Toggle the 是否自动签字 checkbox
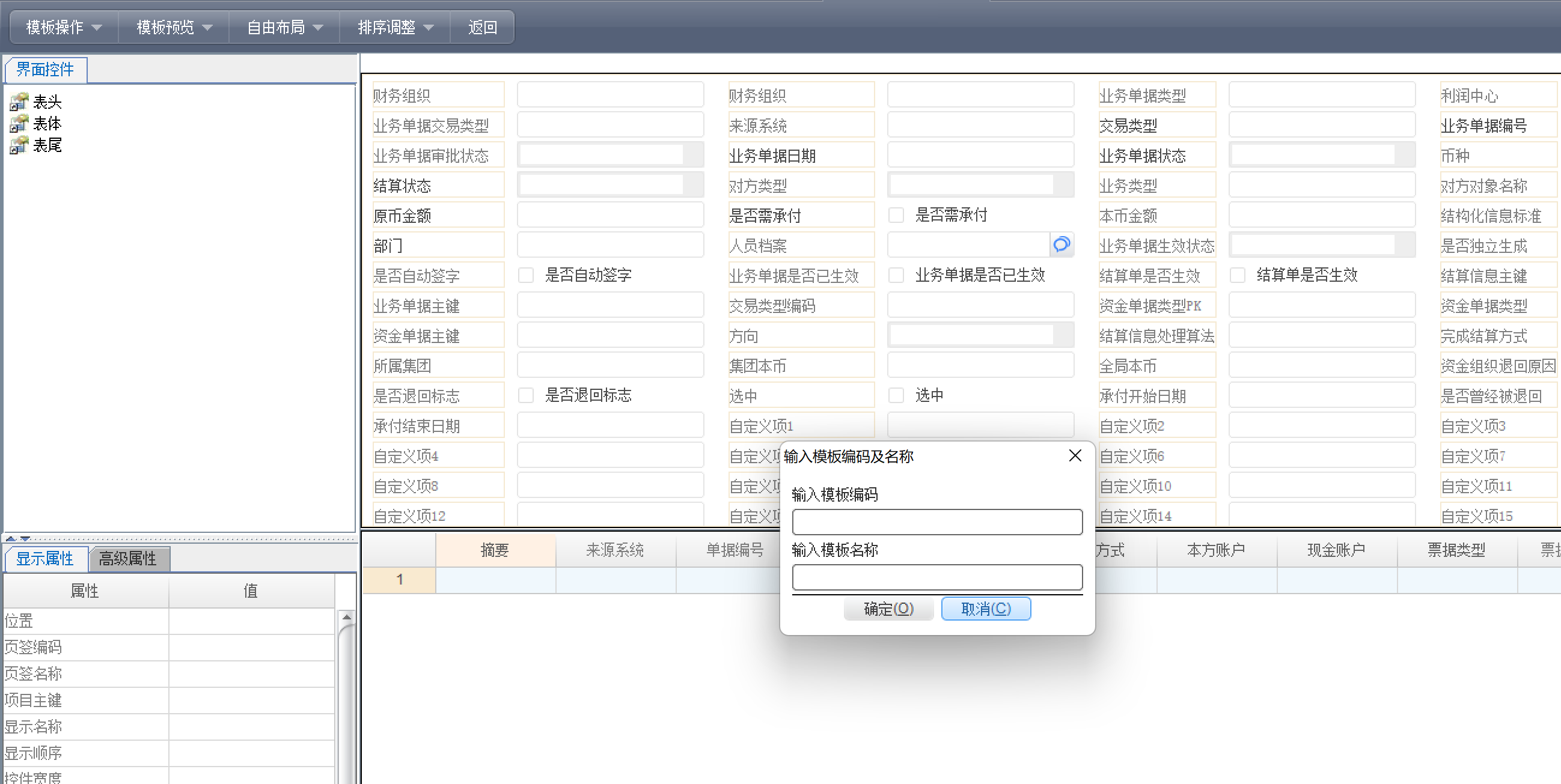Viewport: 1561px width, 784px height. click(x=525, y=275)
